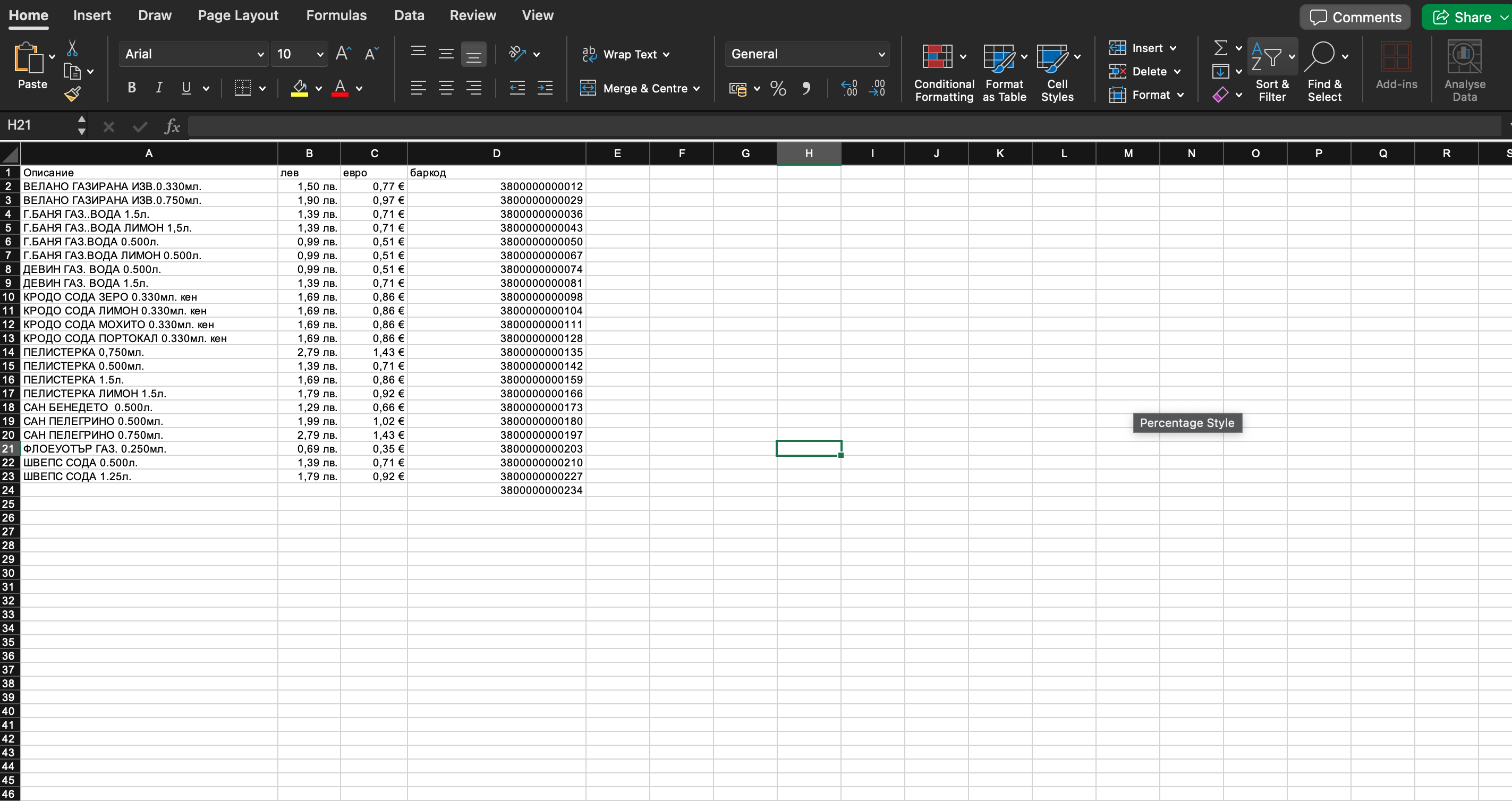Click the formula bar input
This screenshot has width=1512, height=801.
844,126
